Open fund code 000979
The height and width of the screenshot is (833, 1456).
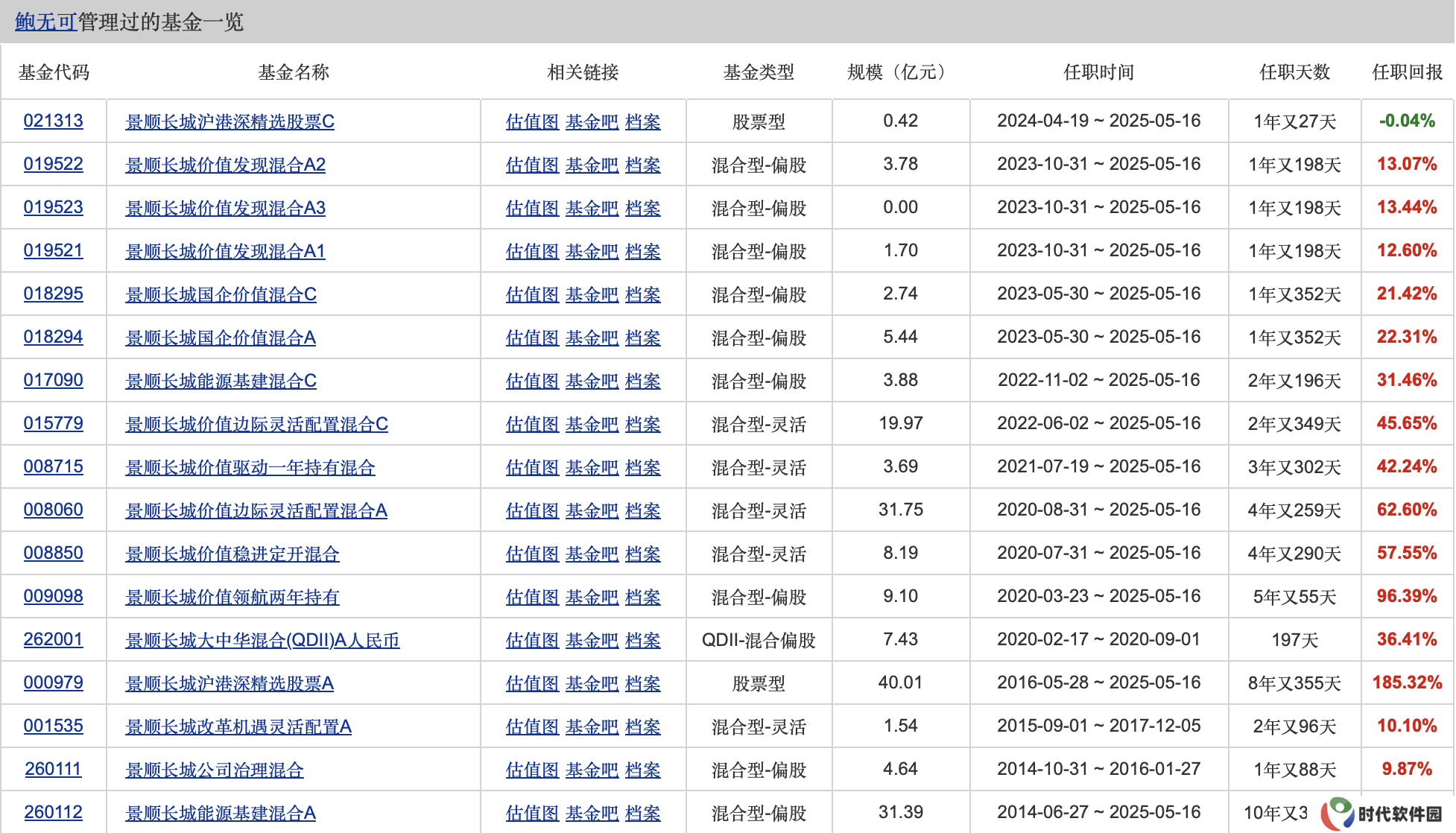pos(54,682)
